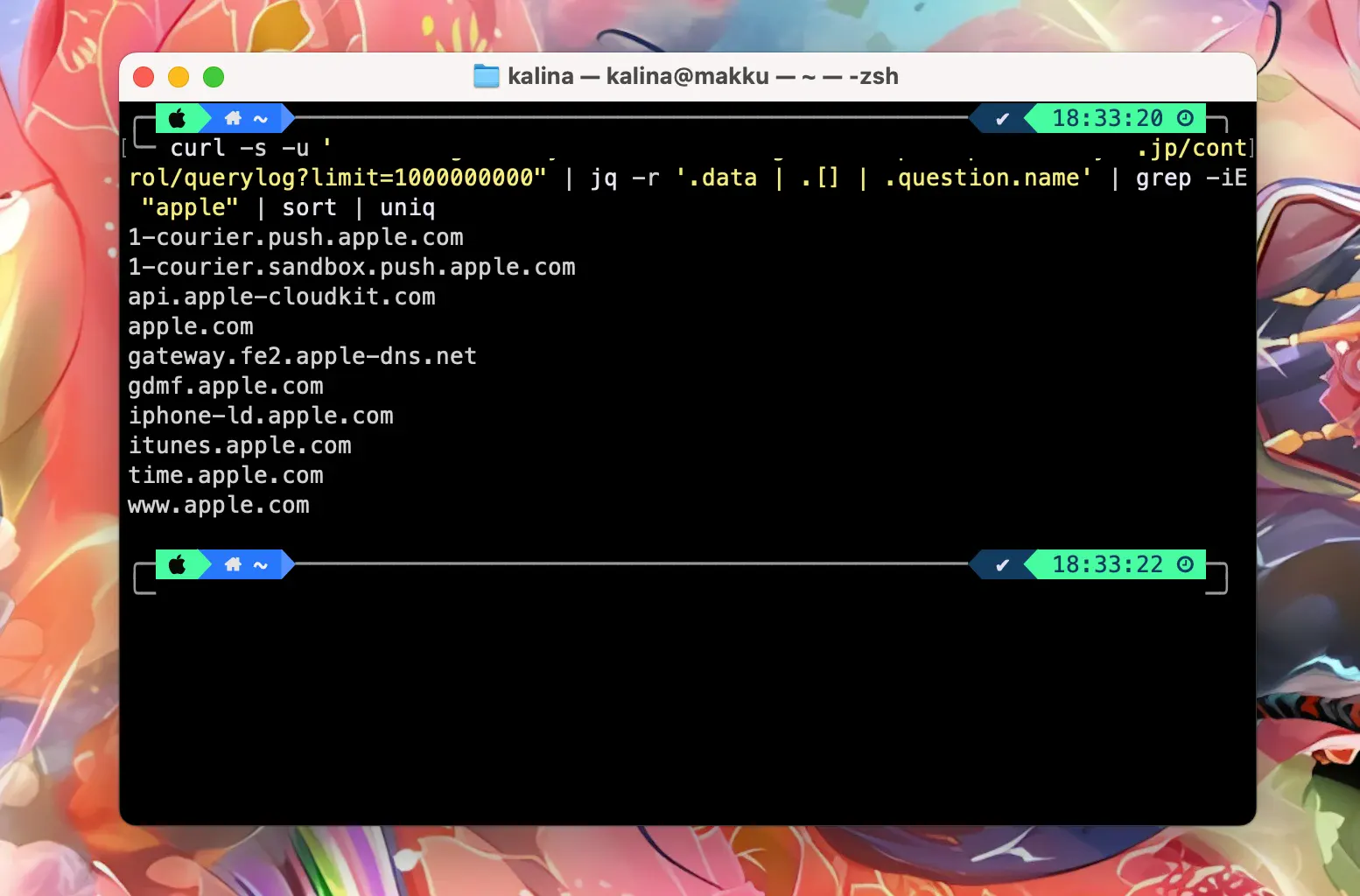Click the sort command in the pipeline
The image size is (1360, 896).
coord(310,207)
